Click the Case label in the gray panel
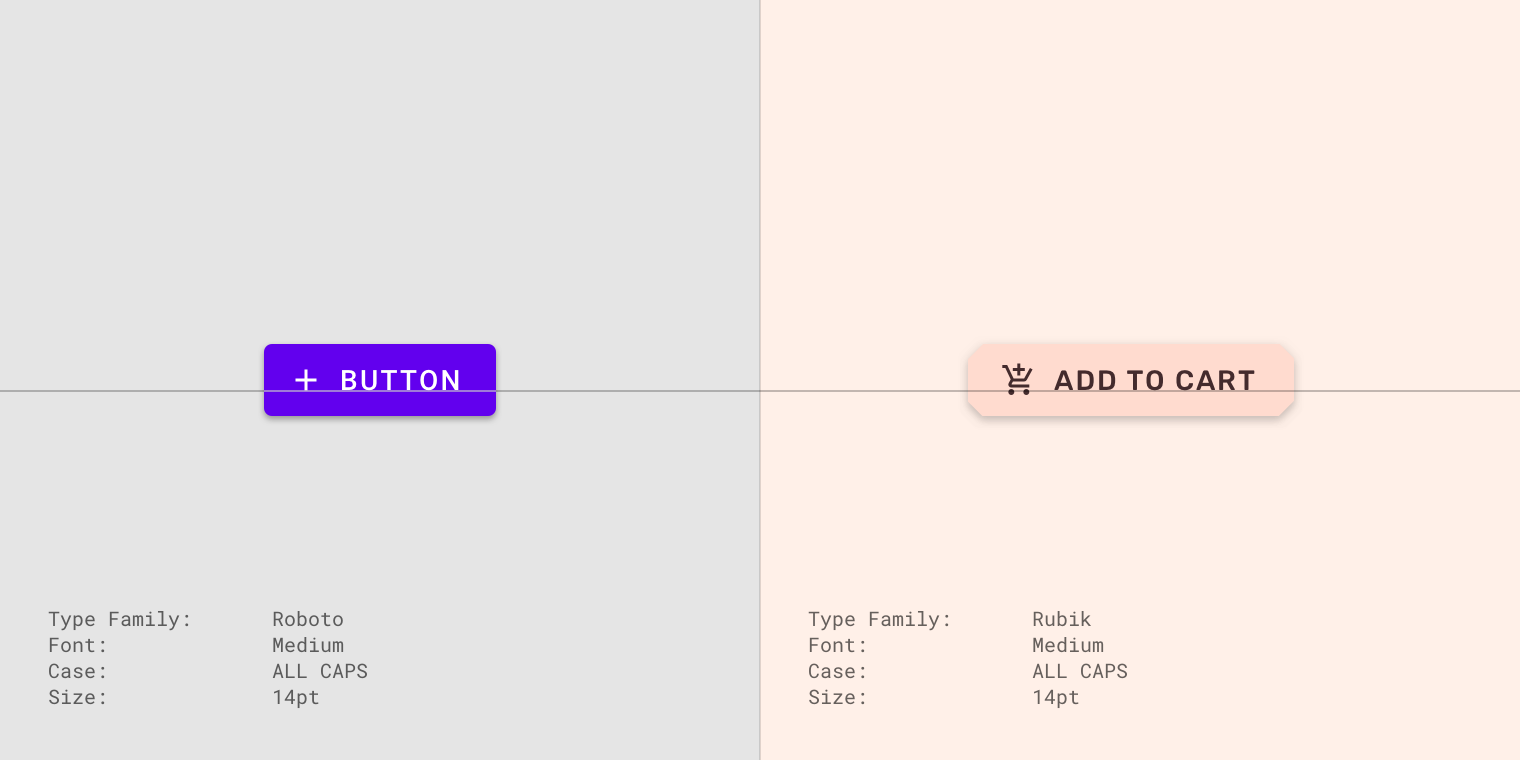The image size is (1520, 760). 78,671
